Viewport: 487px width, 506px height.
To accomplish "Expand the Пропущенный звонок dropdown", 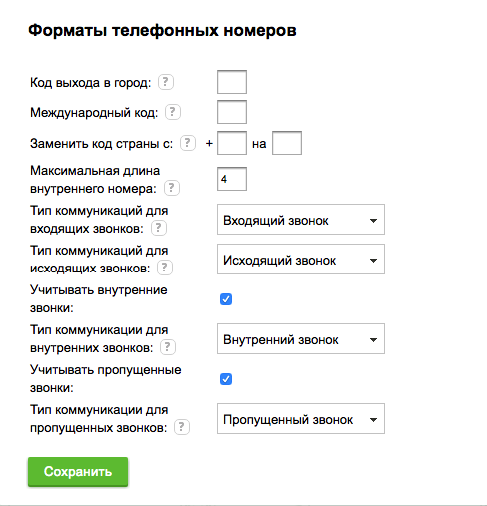I will [301, 419].
